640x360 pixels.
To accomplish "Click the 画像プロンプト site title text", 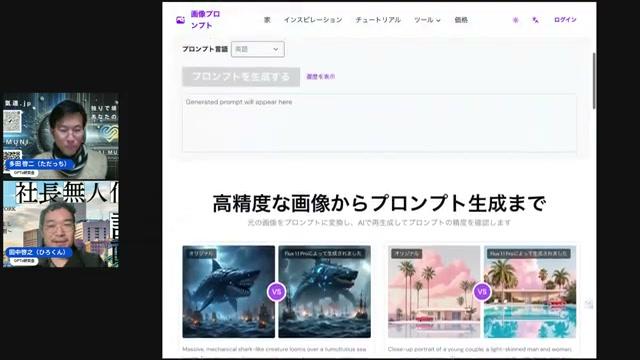I will coord(206,20).
